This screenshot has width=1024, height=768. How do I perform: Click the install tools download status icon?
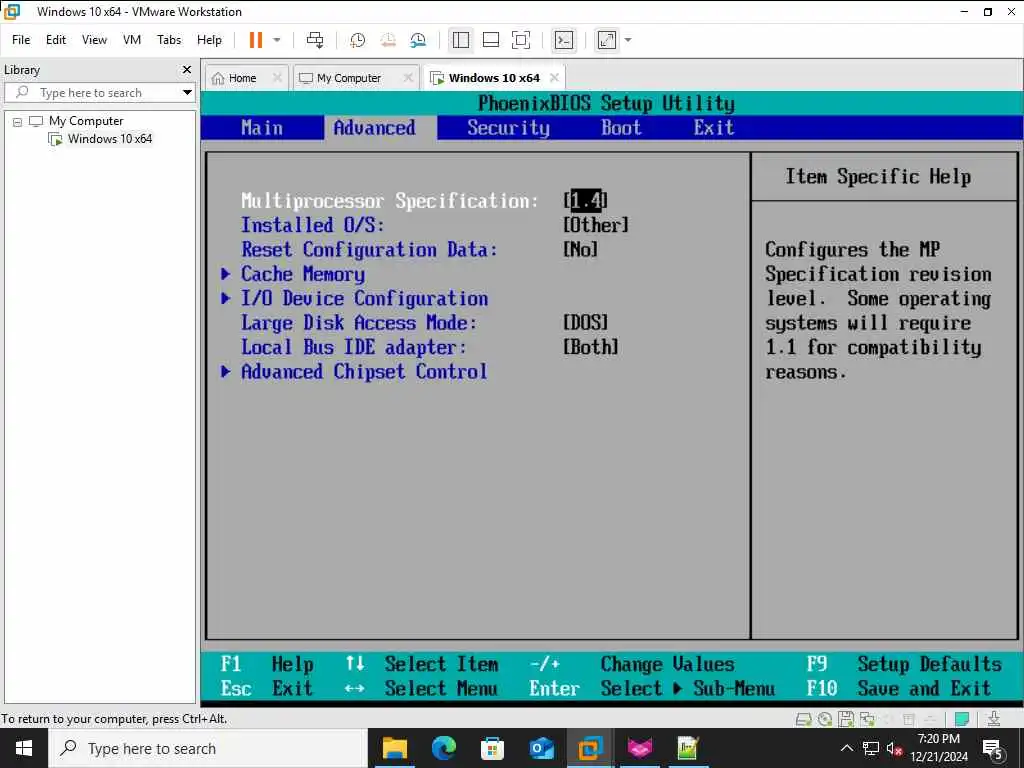(994, 719)
